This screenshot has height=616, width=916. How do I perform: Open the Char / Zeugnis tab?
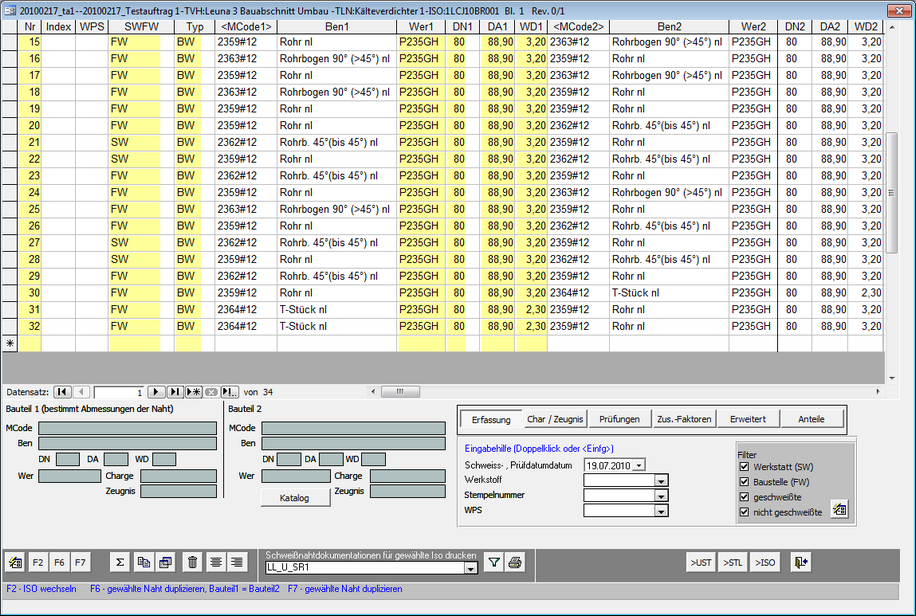(555, 419)
